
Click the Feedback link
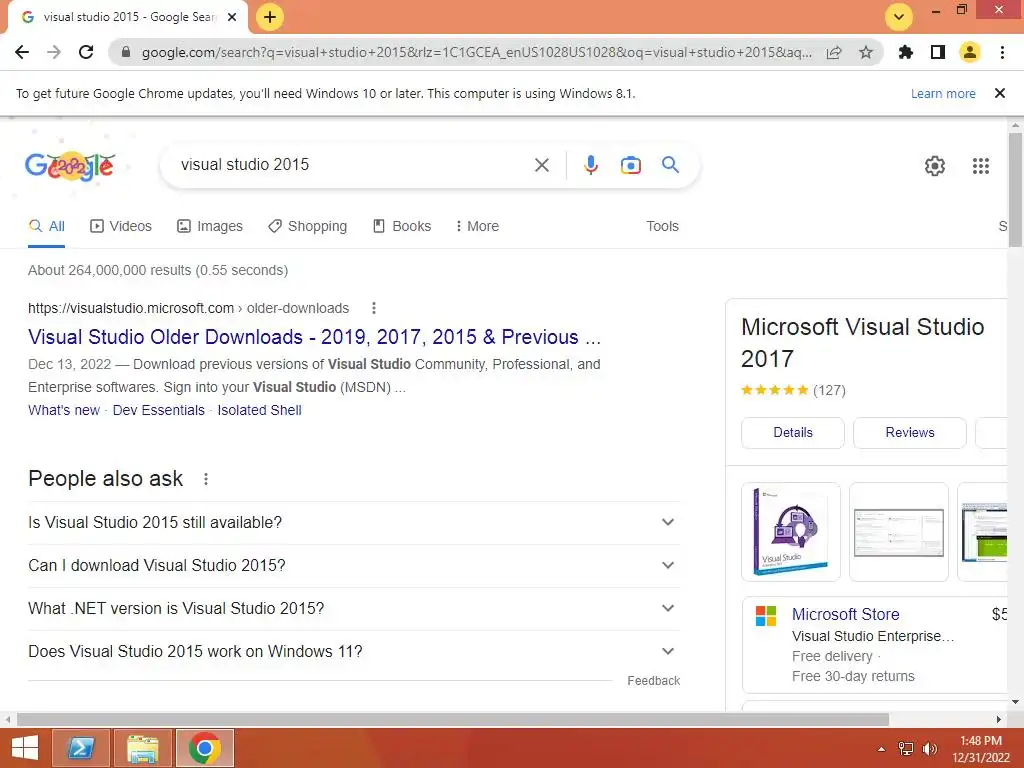[x=654, y=680]
